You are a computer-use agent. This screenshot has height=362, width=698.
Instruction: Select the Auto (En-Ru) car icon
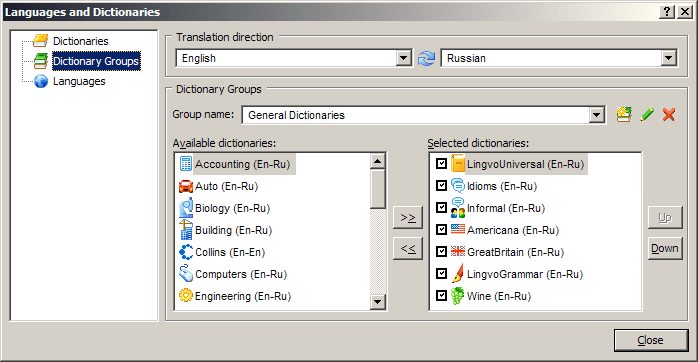(186, 186)
